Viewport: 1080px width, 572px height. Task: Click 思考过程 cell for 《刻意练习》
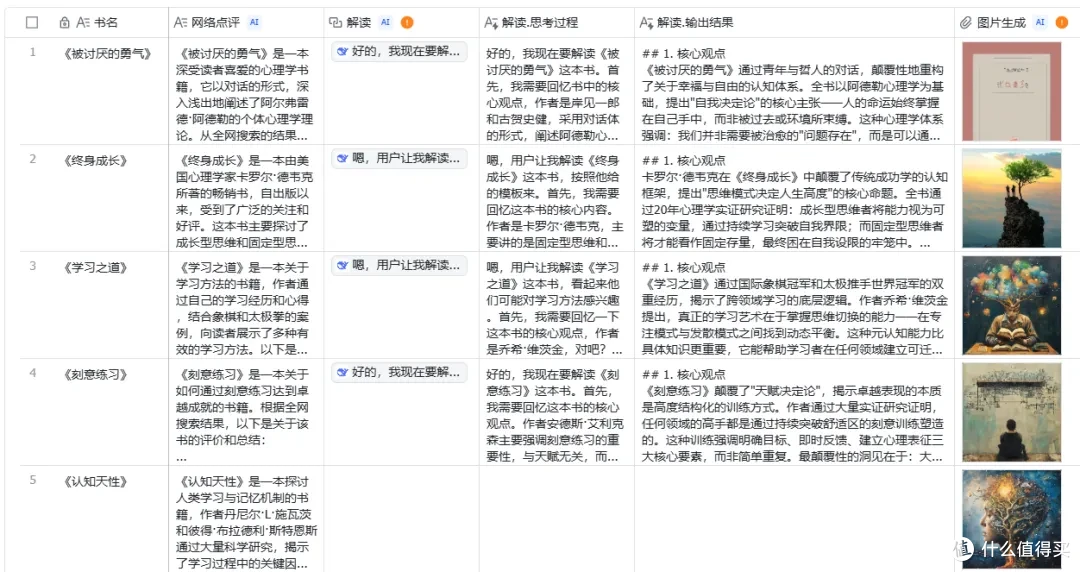click(x=557, y=411)
